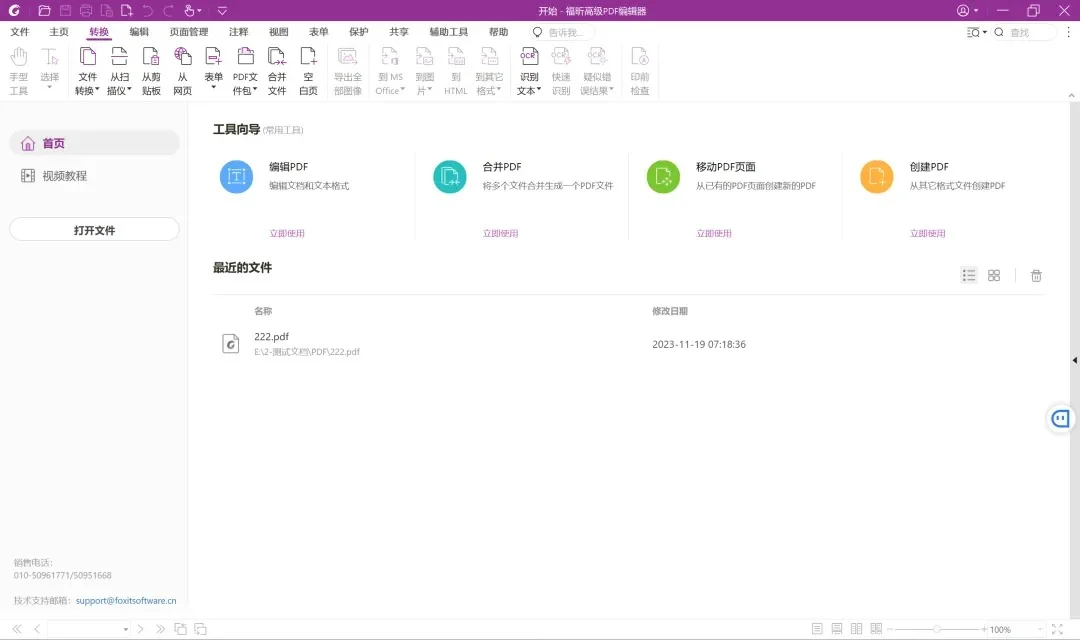This screenshot has width=1080, height=640.
Task: Click the open folder icon in title bar
Action: coord(44,10)
